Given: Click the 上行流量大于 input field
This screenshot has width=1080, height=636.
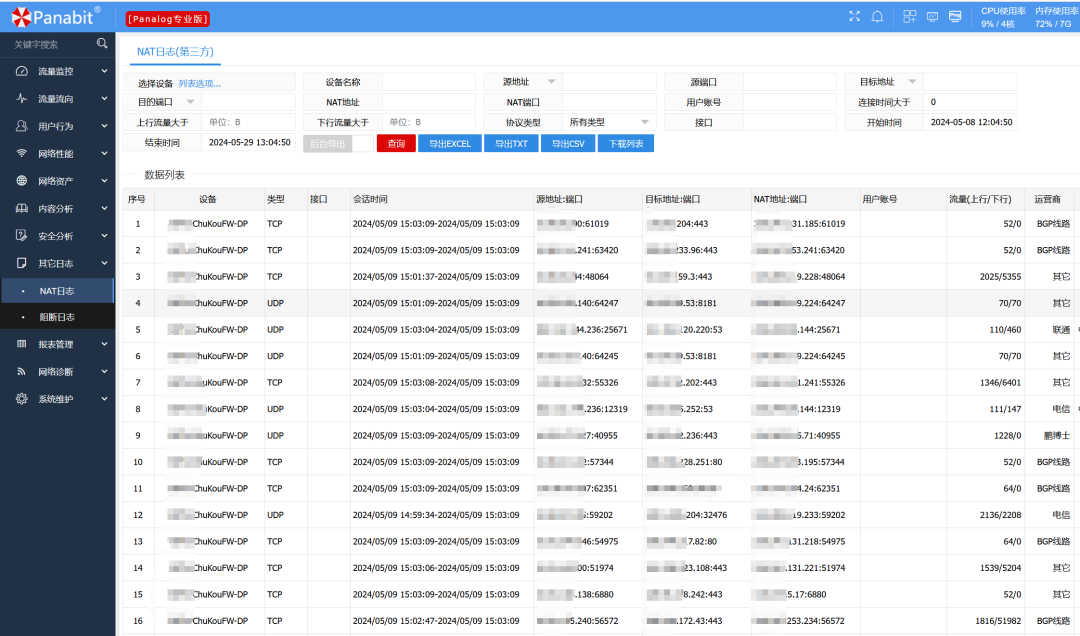Looking at the screenshot, I should [248, 122].
